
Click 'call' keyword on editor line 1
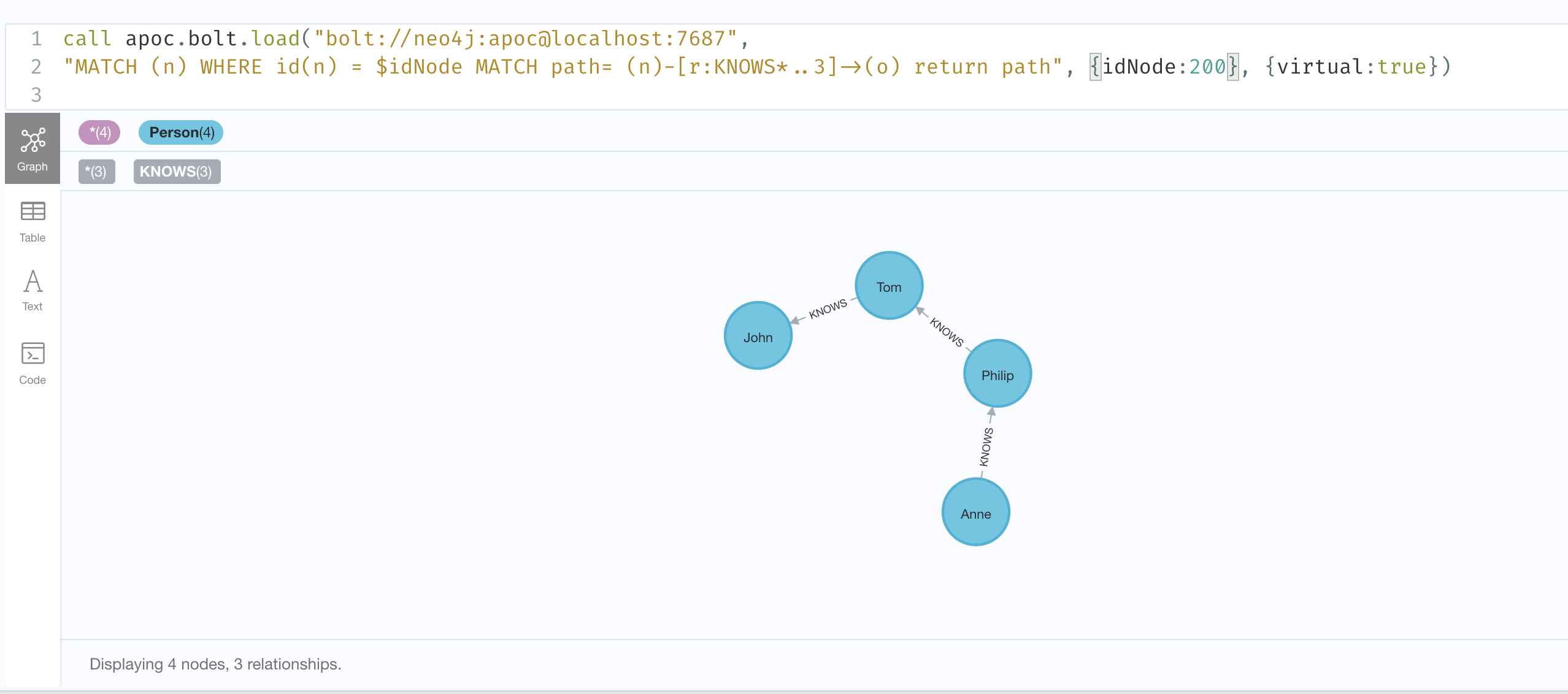tap(88, 39)
